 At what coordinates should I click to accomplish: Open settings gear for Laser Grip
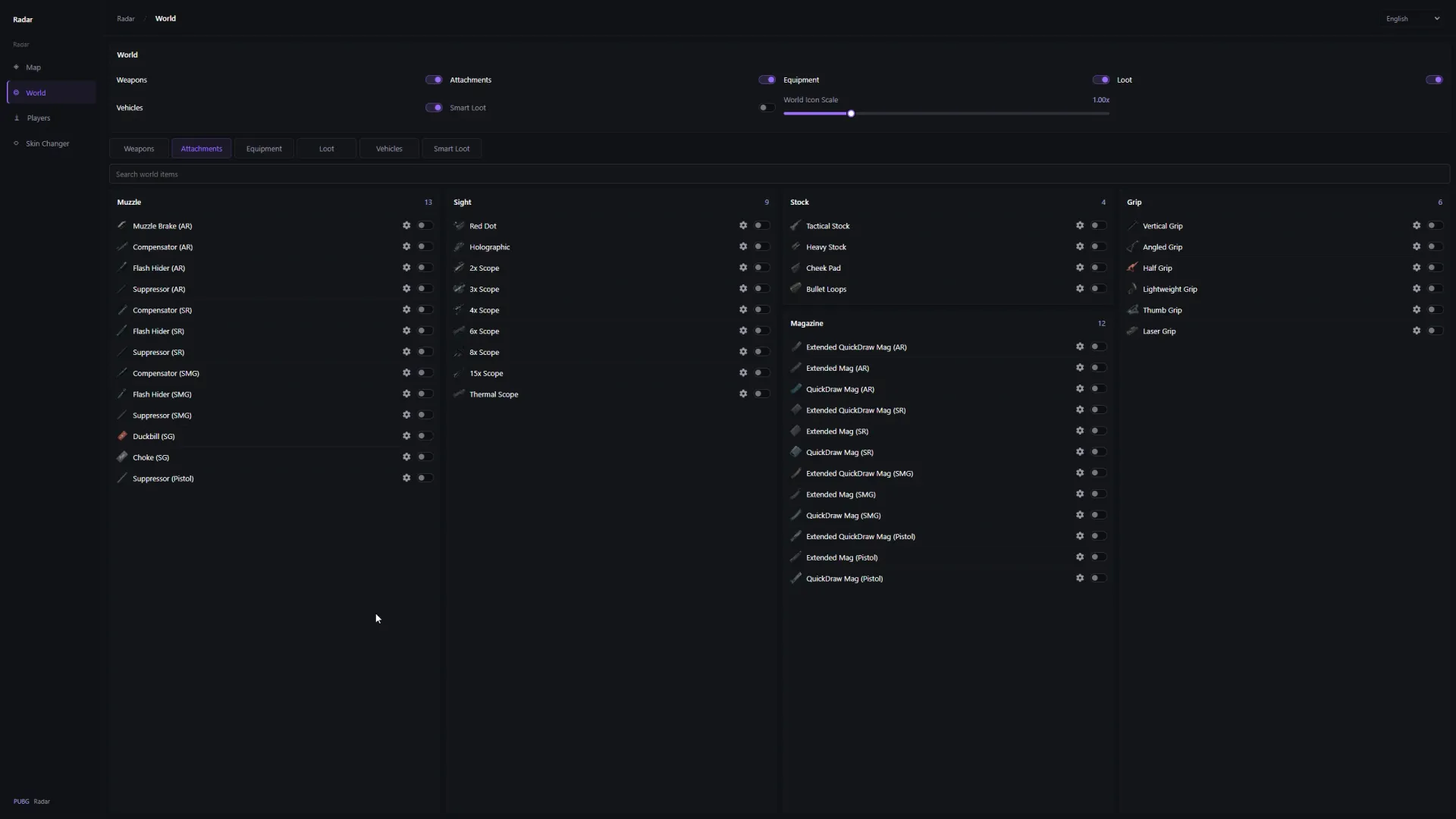tap(1417, 331)
